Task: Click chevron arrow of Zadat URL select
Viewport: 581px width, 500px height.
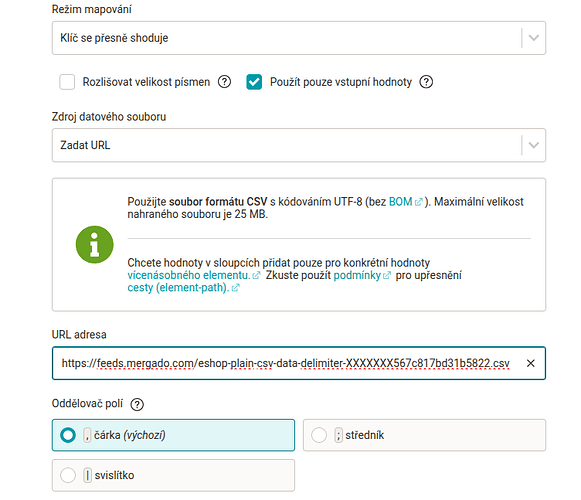Action: pyautogui.click(x=534, y=145)
